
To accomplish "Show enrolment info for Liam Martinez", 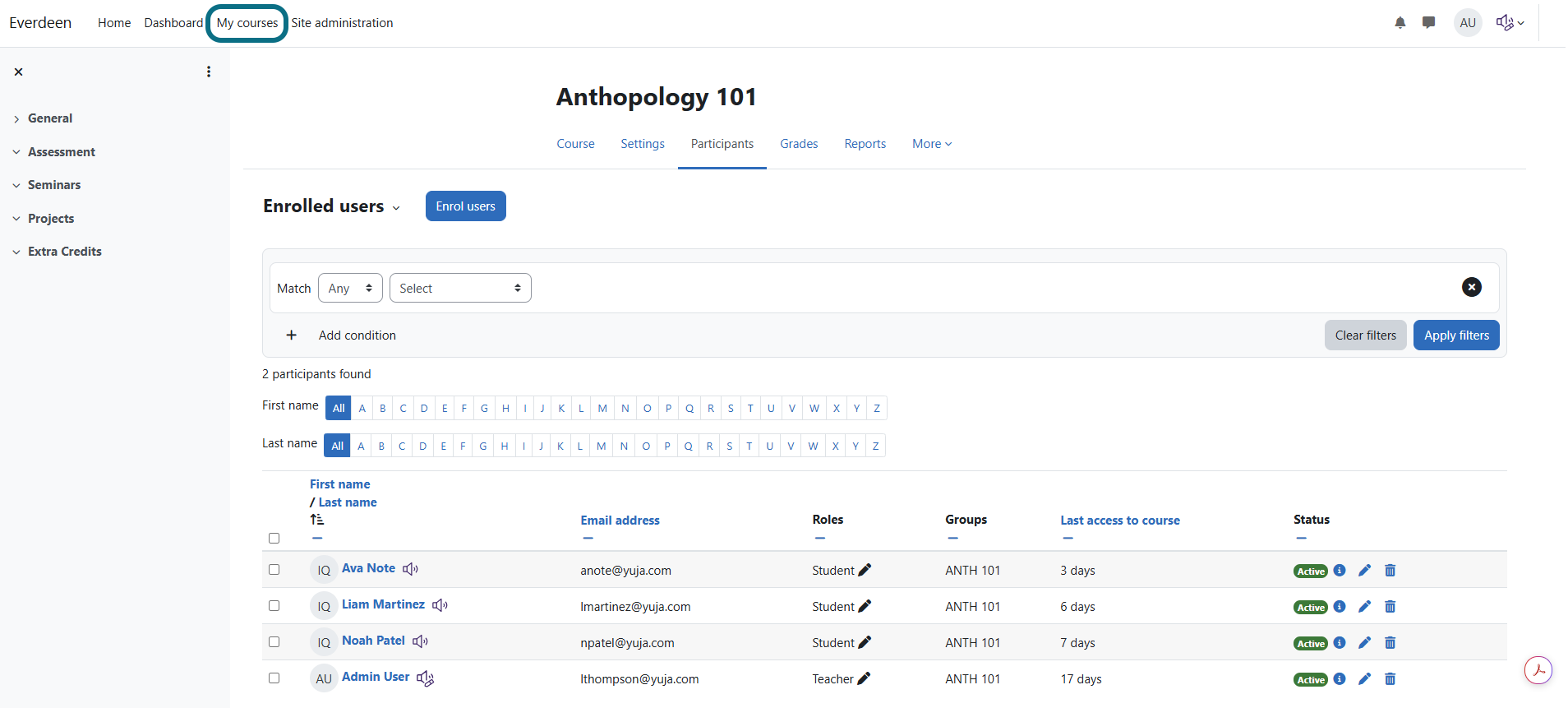I will (1340, 606).
